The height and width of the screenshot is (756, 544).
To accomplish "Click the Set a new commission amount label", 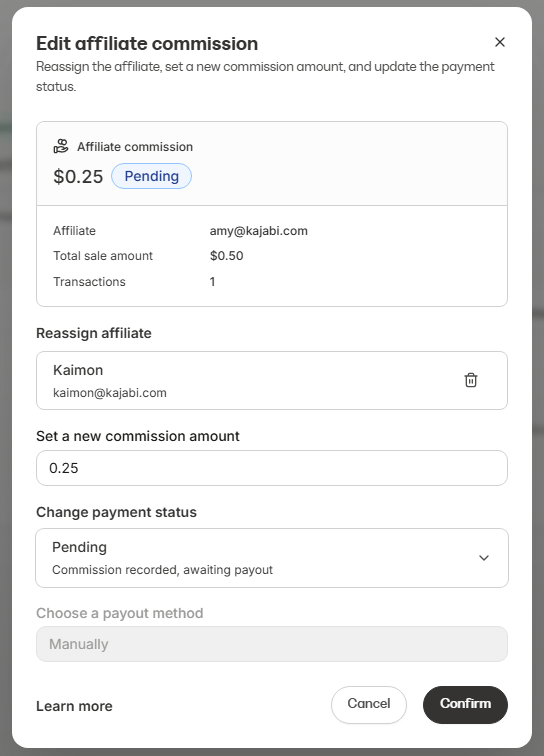I will click(x=138, y=436).
